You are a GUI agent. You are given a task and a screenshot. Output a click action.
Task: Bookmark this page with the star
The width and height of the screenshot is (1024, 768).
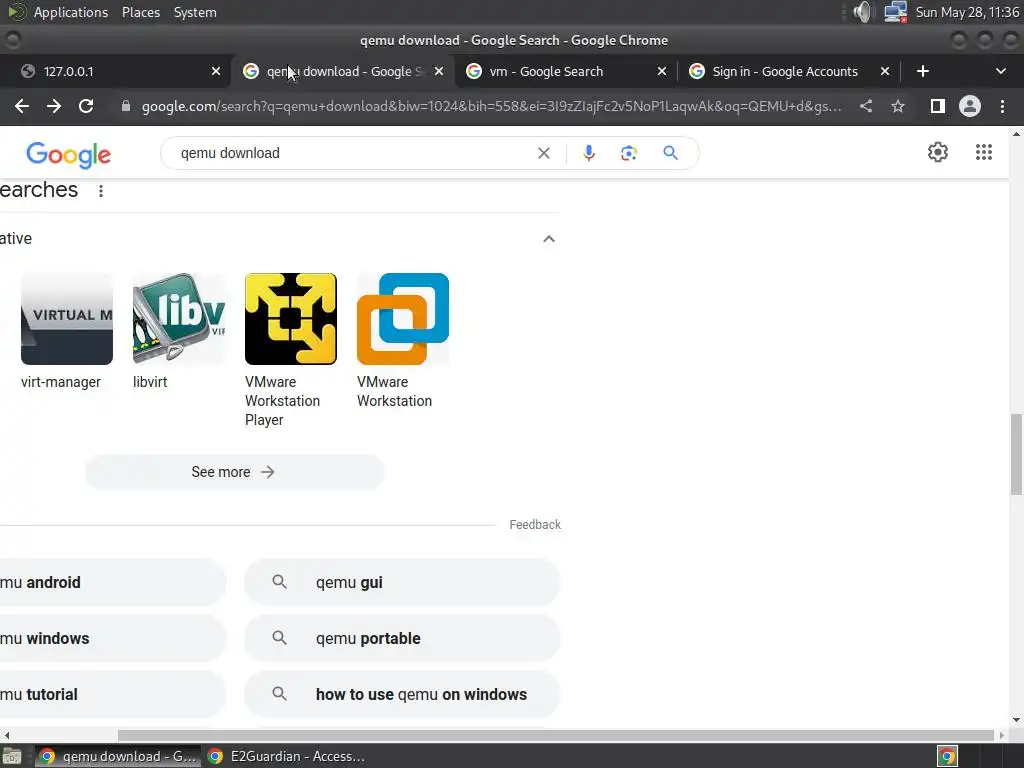898,106
